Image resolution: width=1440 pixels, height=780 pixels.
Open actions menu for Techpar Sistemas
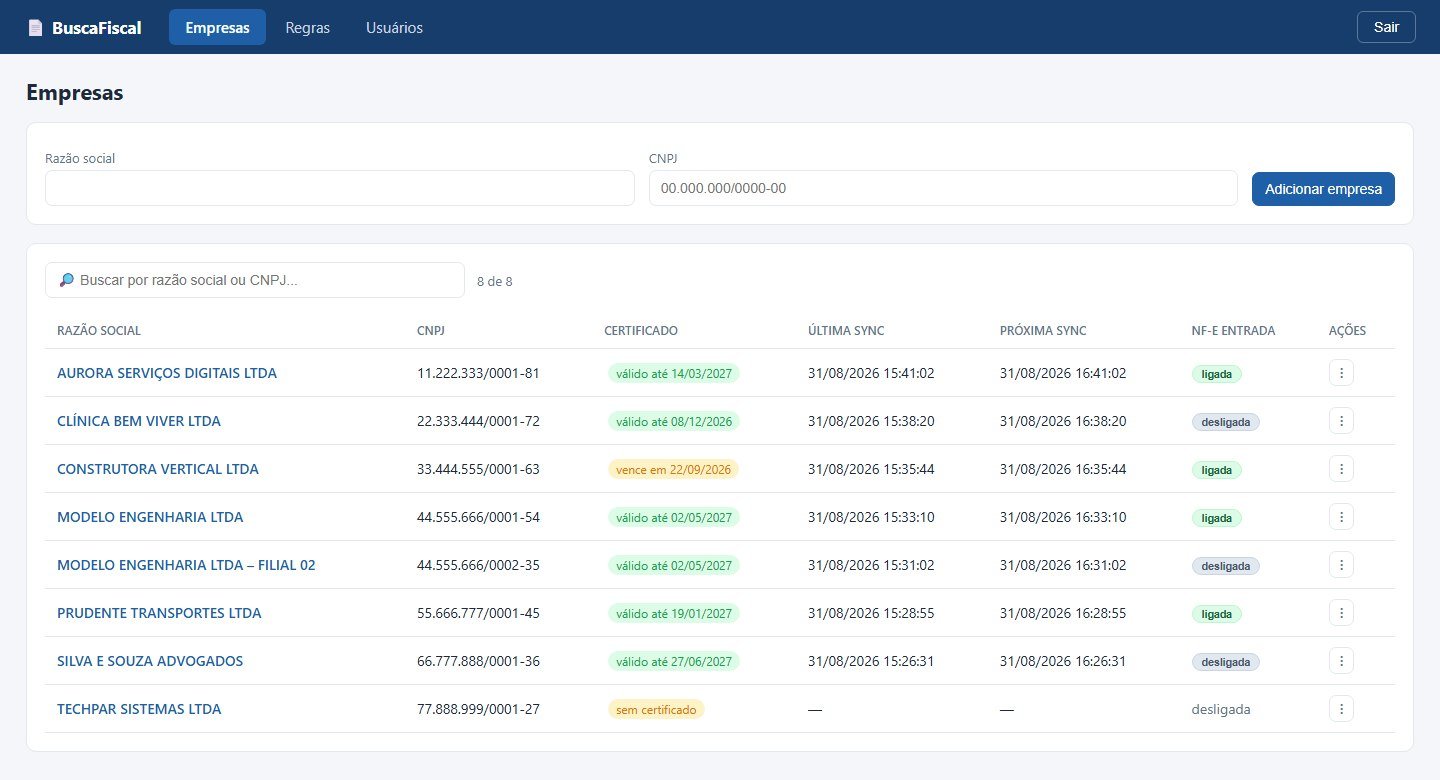(1341, 709)
